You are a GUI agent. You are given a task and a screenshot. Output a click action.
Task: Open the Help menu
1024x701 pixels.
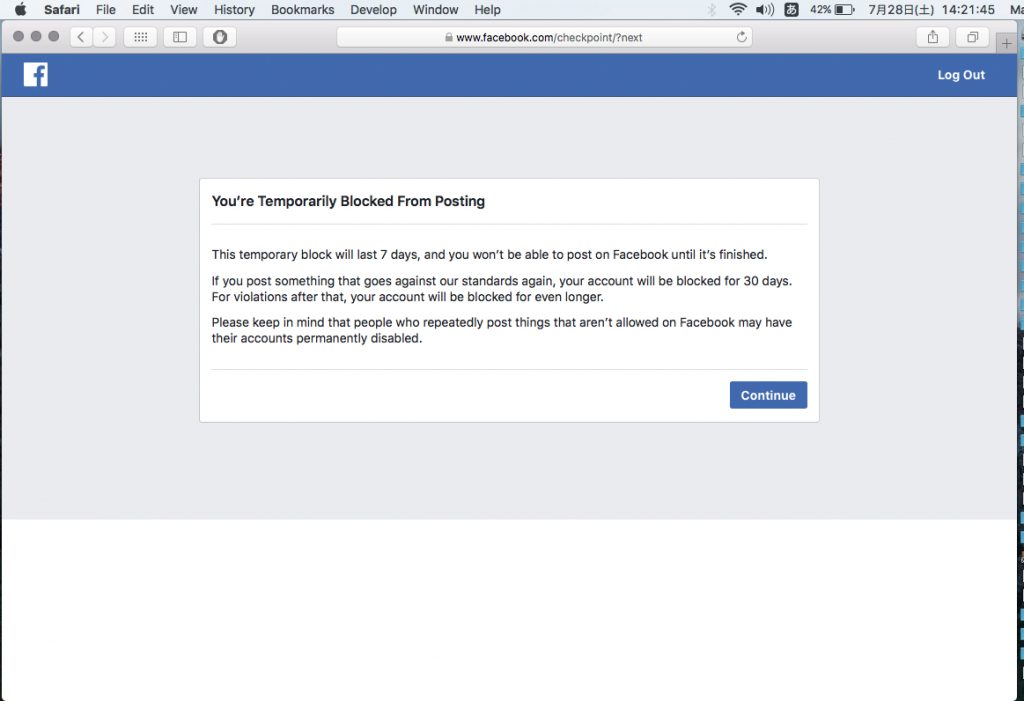487,10
